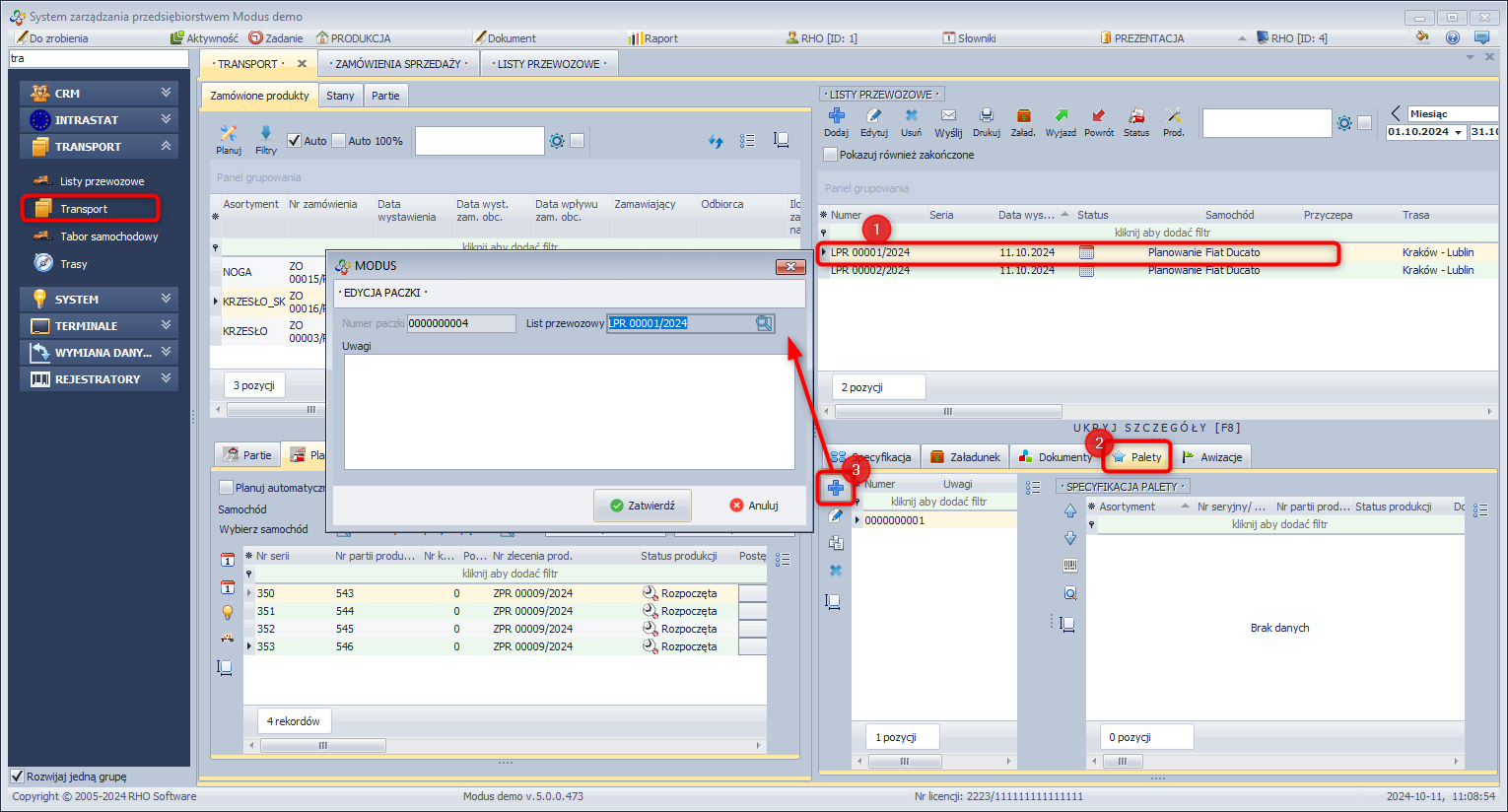Toggle the Auto checkbox
Viewport: 1508px width, 812px height.
tap(294, 141)
